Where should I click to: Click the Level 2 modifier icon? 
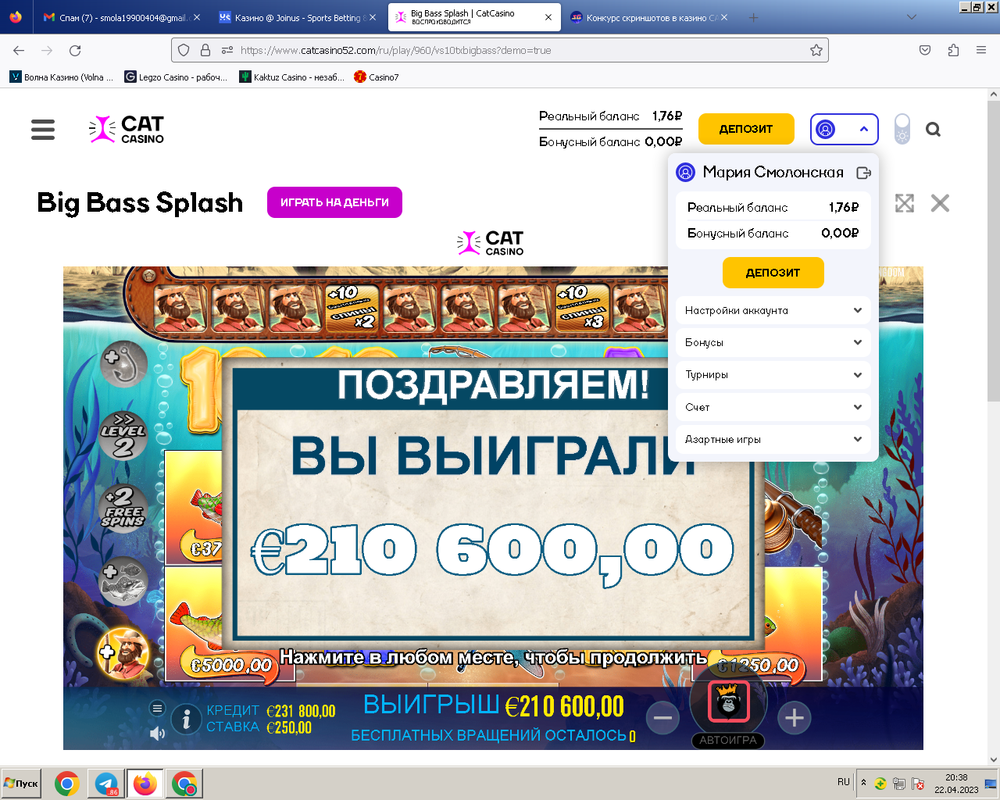[123, 436]
